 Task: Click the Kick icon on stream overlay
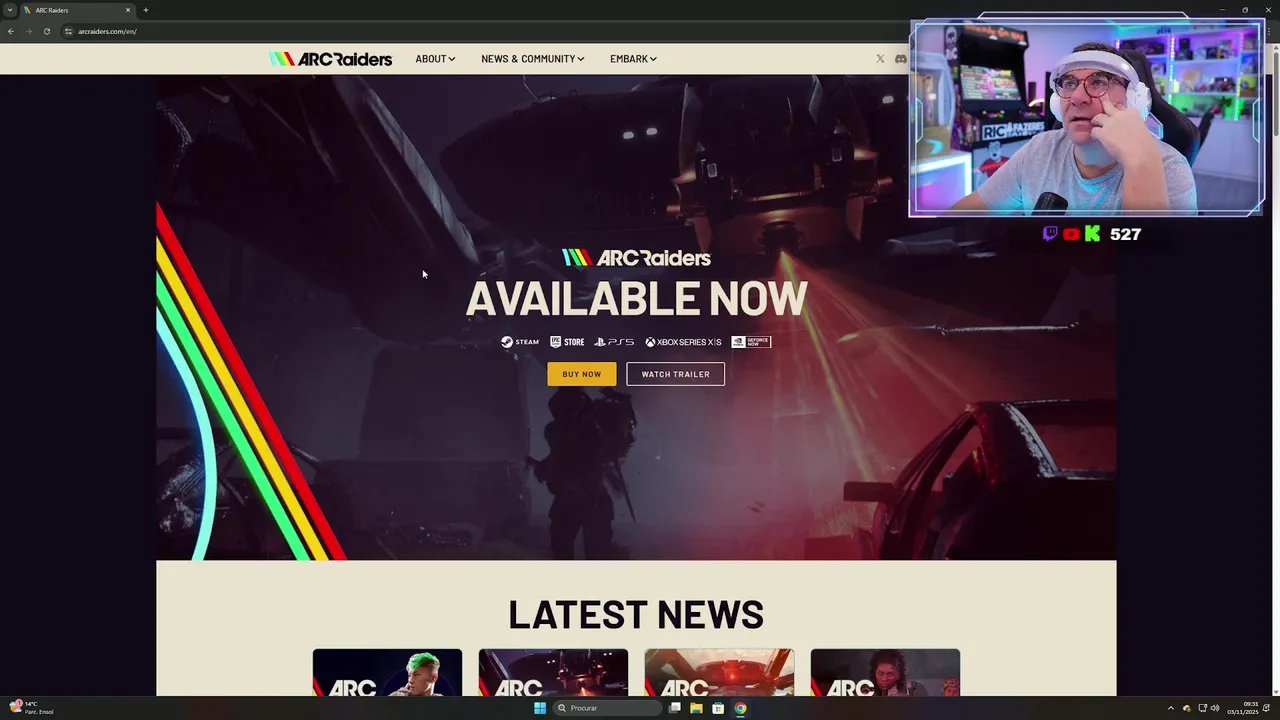pos(1092,234)
